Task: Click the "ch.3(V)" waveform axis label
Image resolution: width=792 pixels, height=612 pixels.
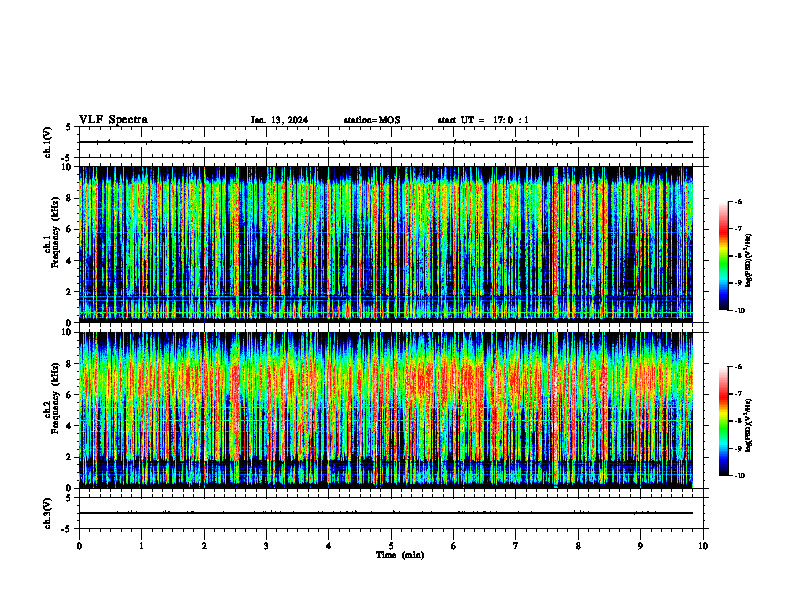Action: tap(47, 513)
